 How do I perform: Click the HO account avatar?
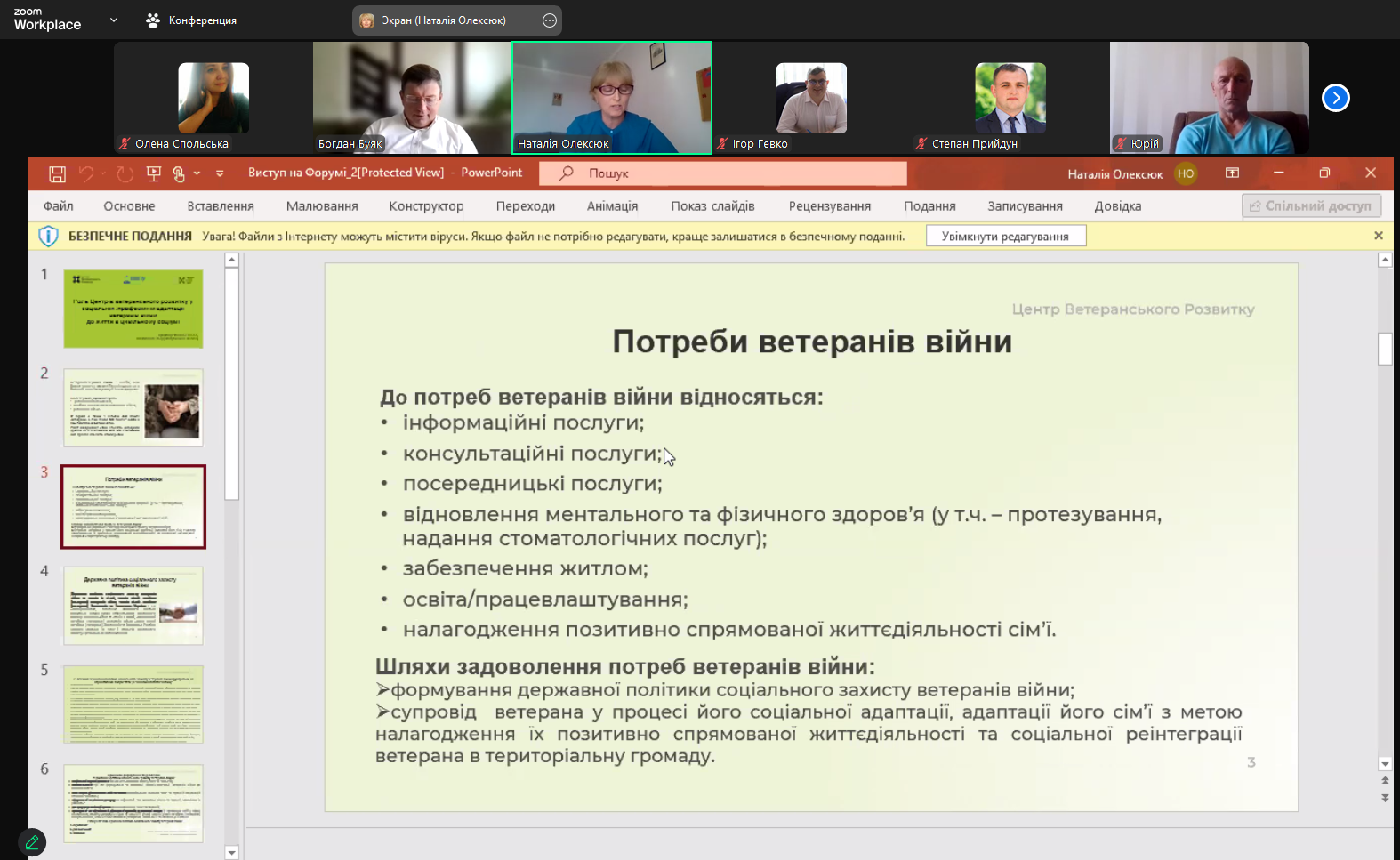click(1186, 173)
